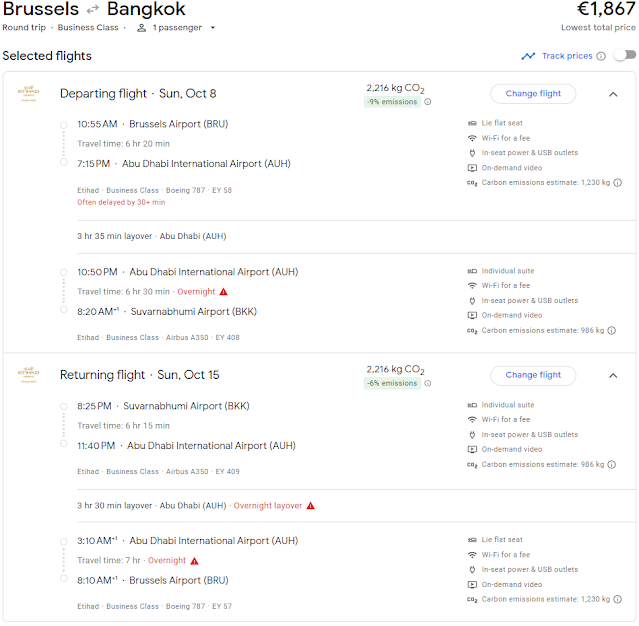Image resolution: width=639 pixels, height=626 pixels.
Task: Click Wi-Fi icon for EY 58 flight
Action: pyautogui.click(x=472, y=138)
